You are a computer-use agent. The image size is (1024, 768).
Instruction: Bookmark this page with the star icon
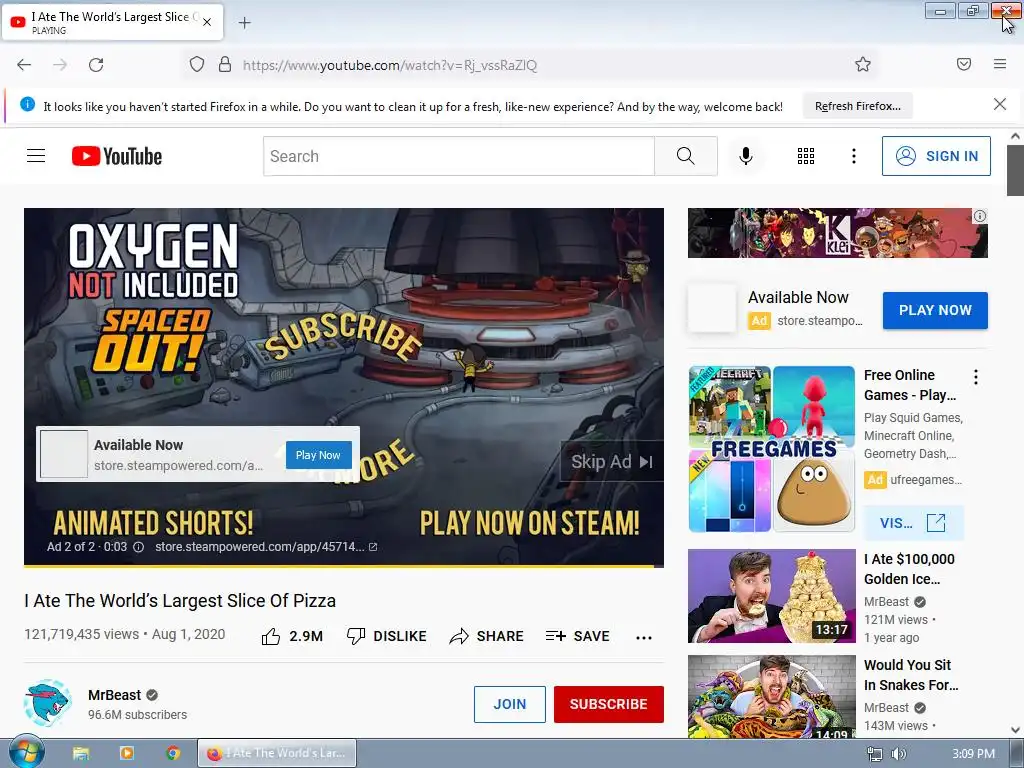[x=863, y=64]
